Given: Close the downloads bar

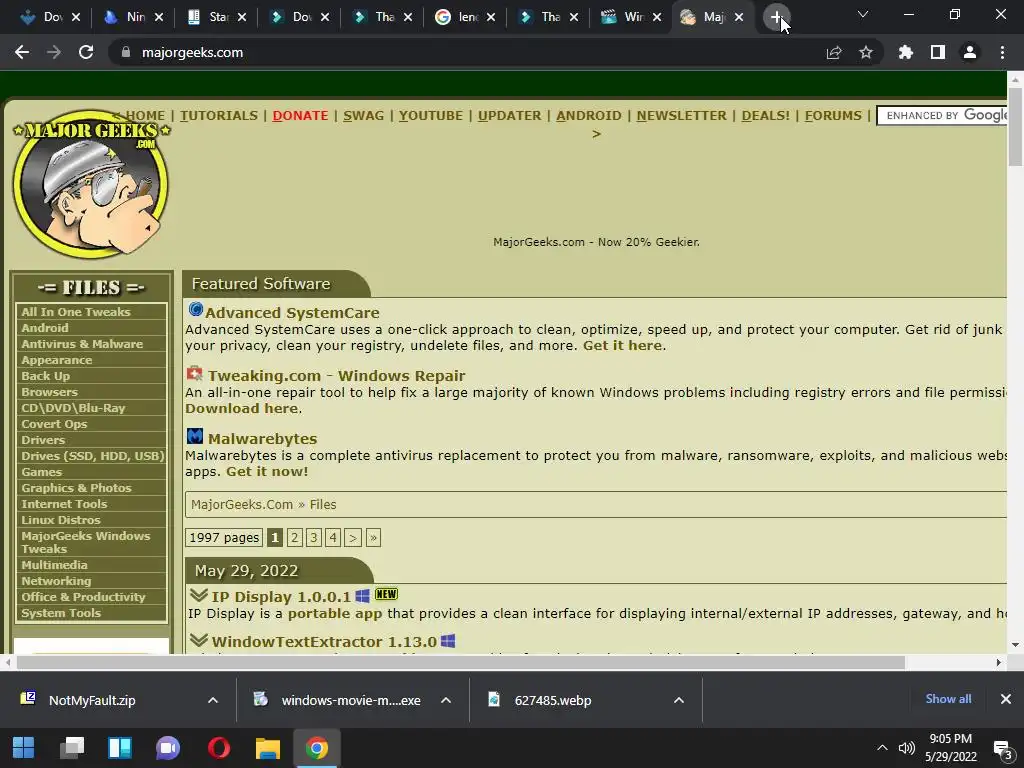Looking at the screenshot, I should pyautogui.click(x=1006, y=699).
